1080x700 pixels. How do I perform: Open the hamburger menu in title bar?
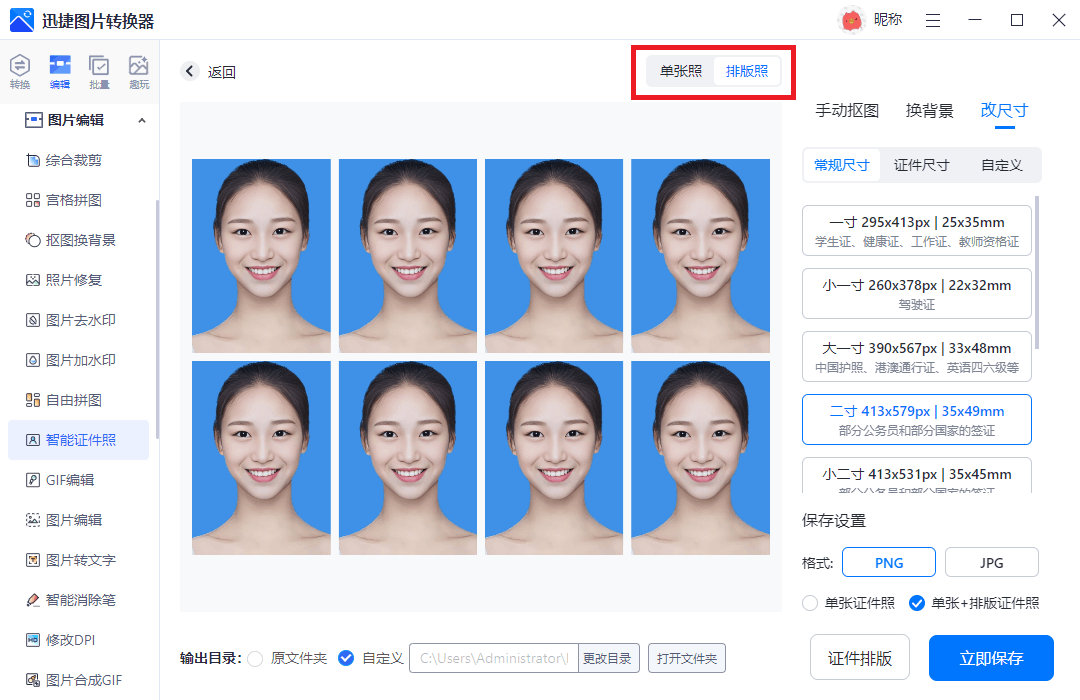(x=933, y=21)
